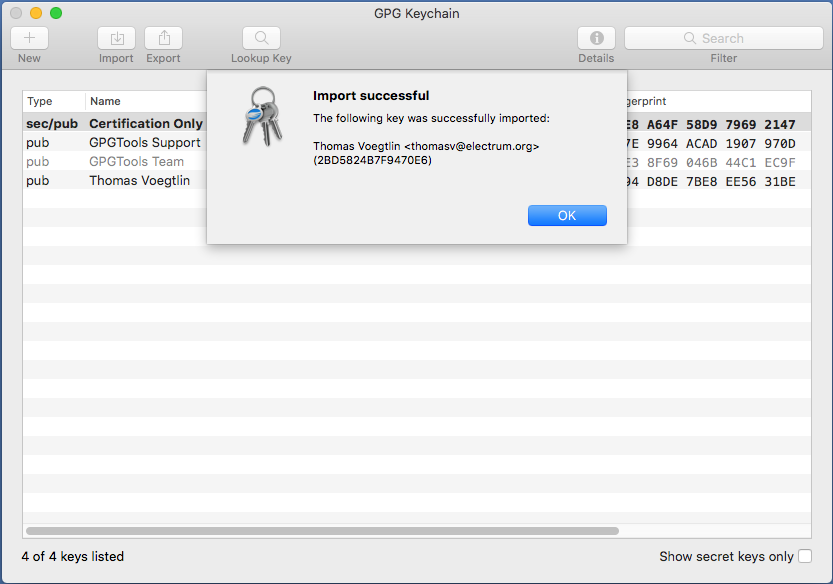Click the New key plus icon

click(29, 38)
